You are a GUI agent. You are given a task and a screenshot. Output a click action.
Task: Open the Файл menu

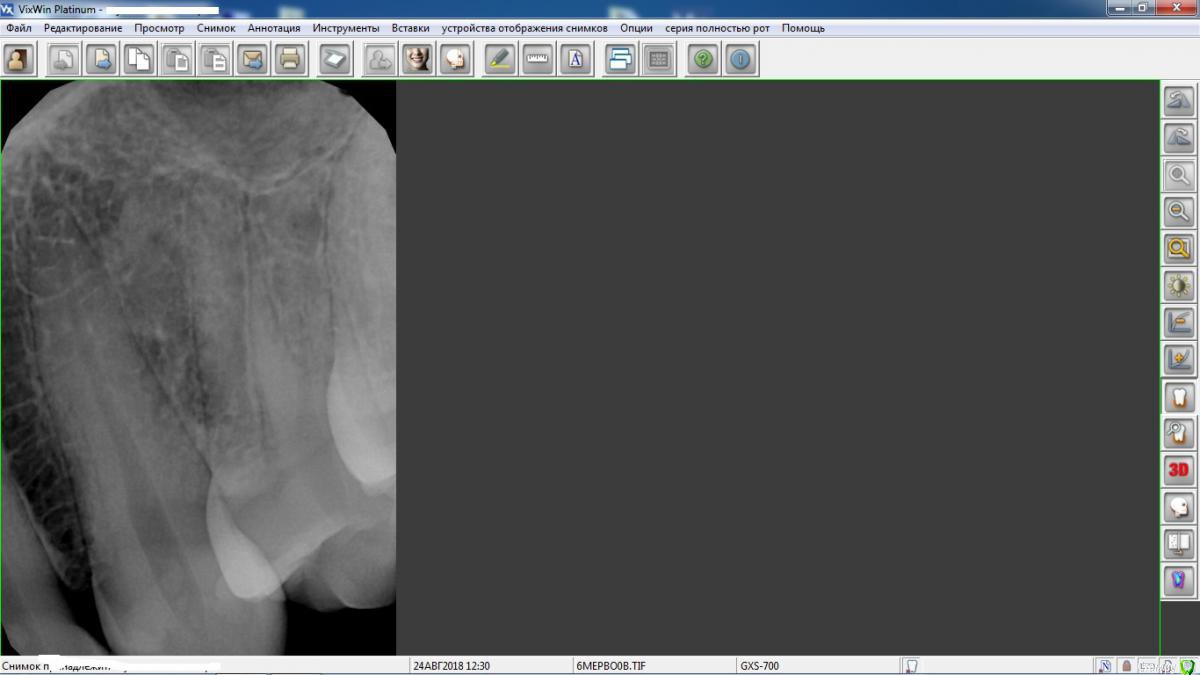click(x=18, y=28)
